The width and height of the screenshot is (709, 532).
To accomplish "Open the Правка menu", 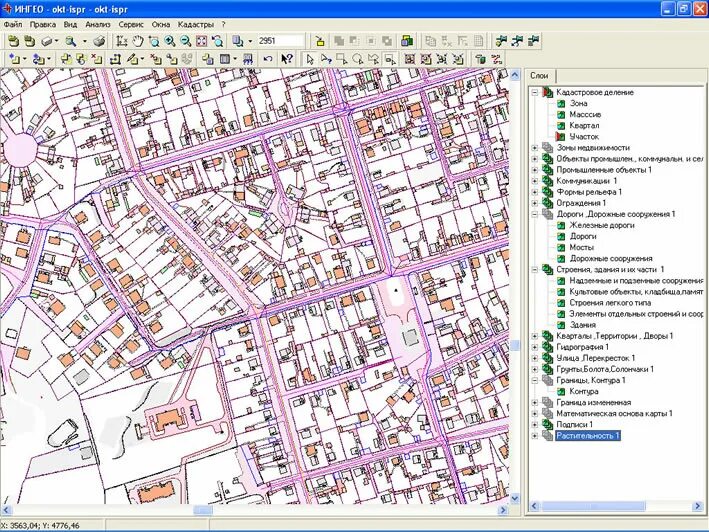I will [43, 24].
